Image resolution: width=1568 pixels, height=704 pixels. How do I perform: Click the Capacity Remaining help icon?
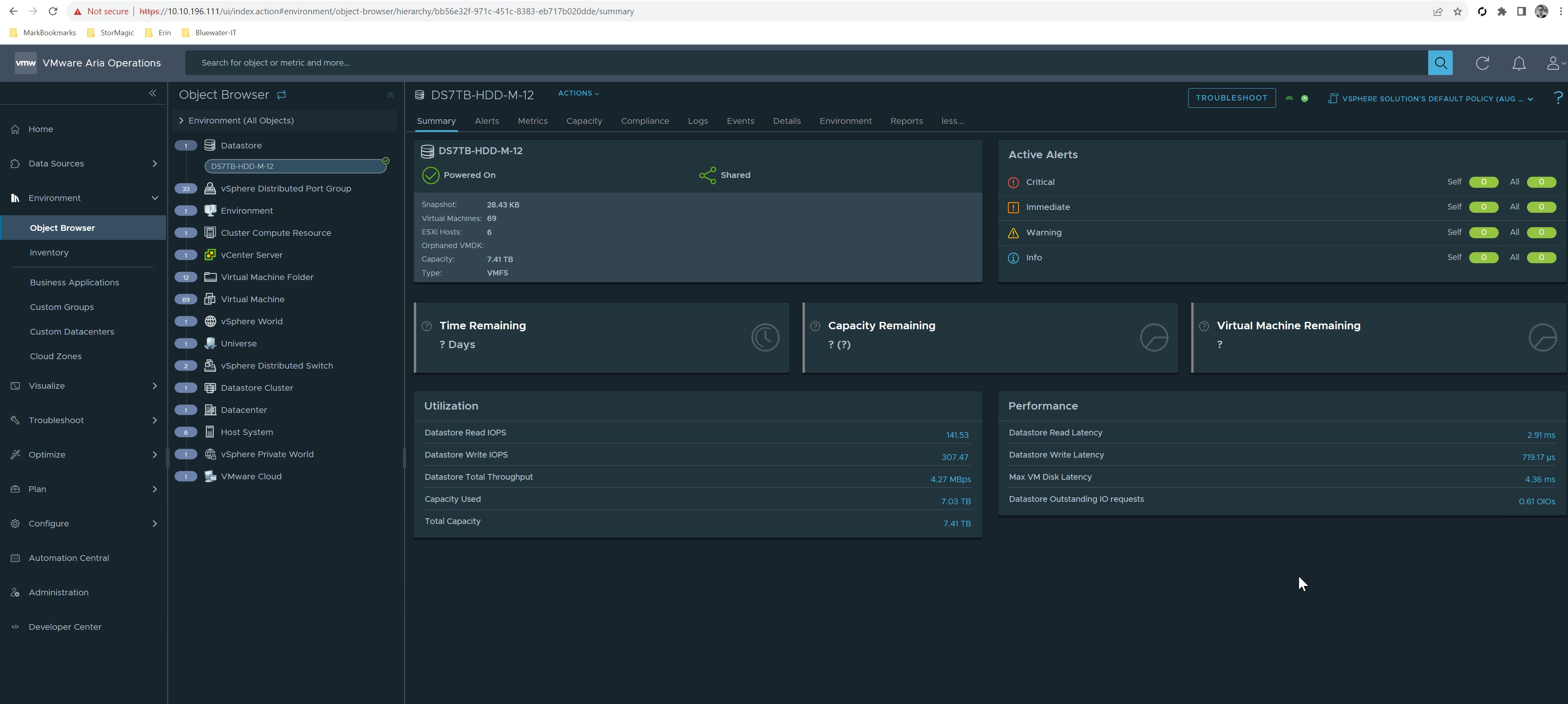pos(815,326)
